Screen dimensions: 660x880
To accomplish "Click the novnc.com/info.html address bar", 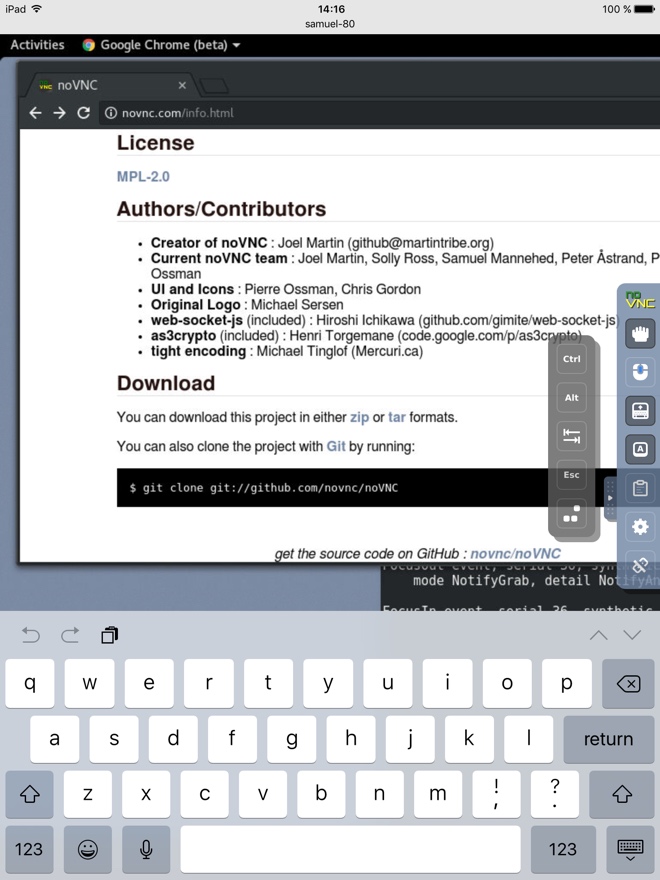I will pyautogui.click(x=379, y=113).
